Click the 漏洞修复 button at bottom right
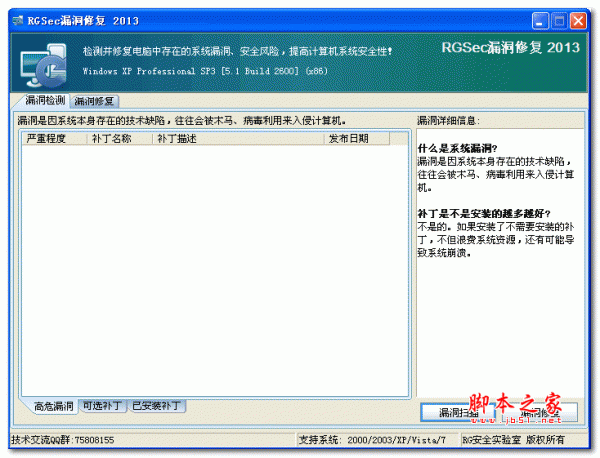Image resolution: width=600 pixels, height=458 pixels. point(539,412)
